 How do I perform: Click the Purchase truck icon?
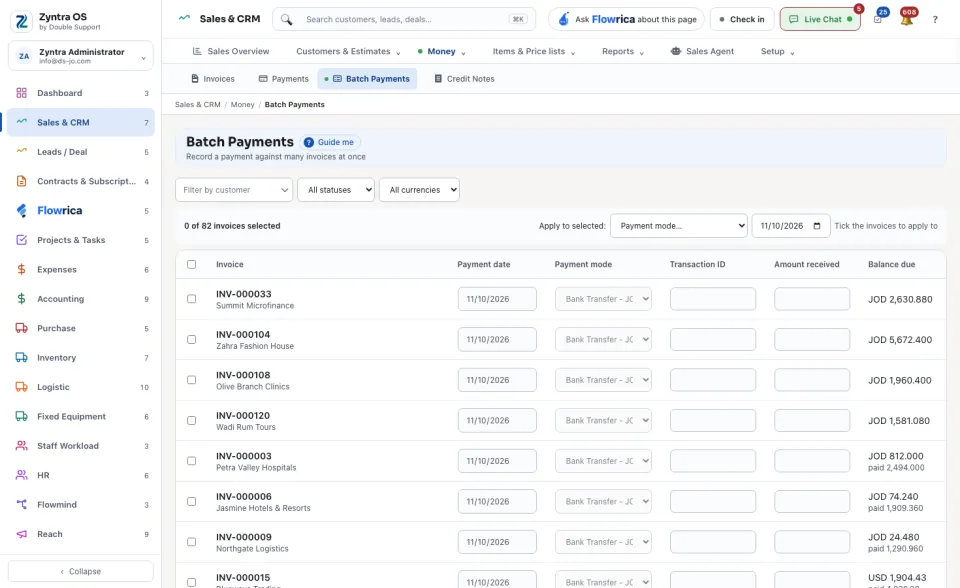pos(21,328)
